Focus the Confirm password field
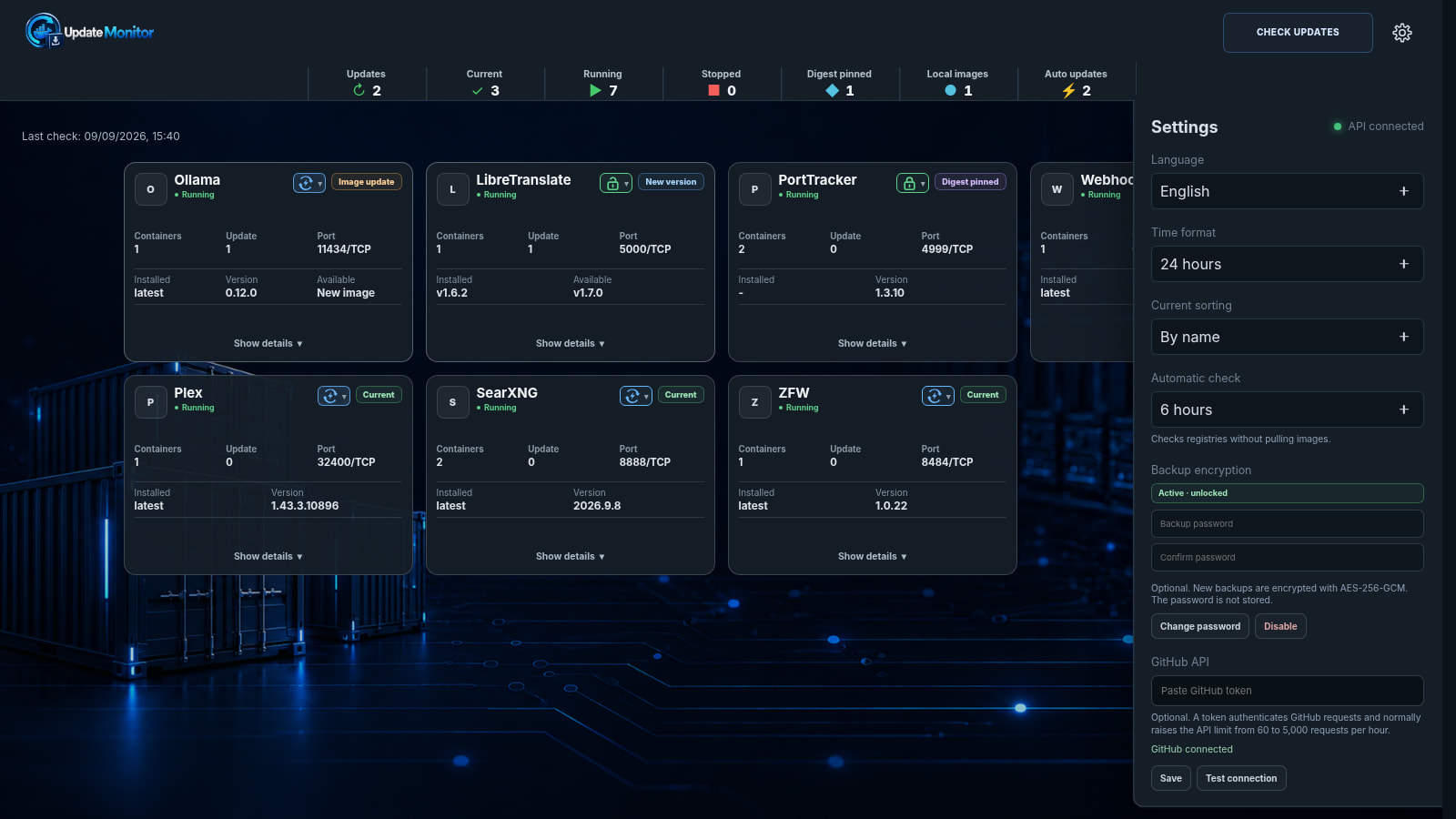The width and height of the screenshot is (1456, 819). pyautogui.click(x=1287, y=558)
